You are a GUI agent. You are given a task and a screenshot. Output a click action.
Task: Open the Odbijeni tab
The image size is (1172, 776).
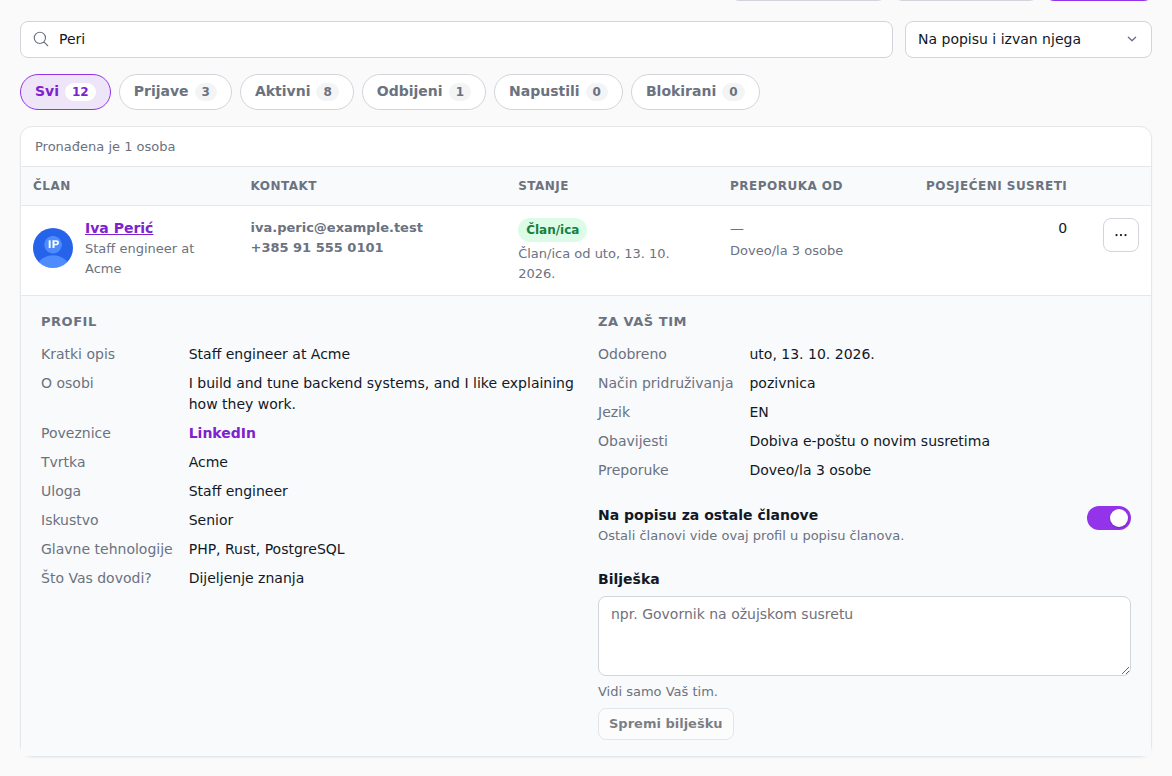(423, 92)
